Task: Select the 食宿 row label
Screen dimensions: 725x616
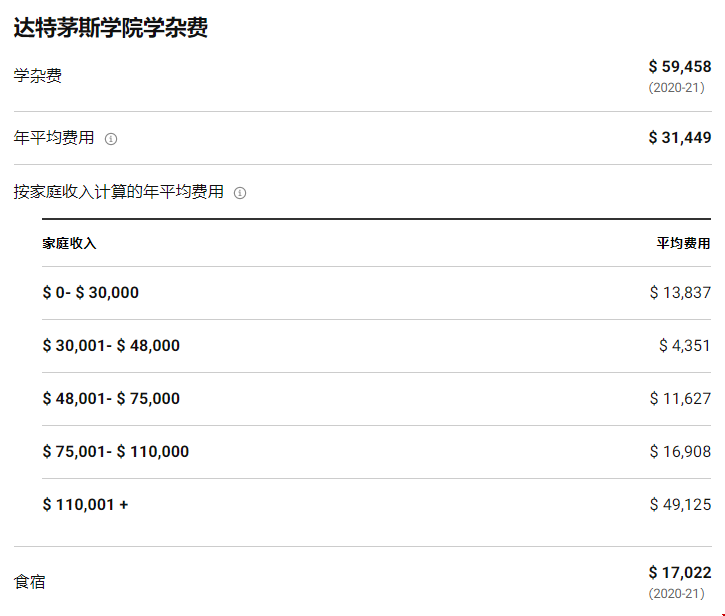Action: (30, 582)
